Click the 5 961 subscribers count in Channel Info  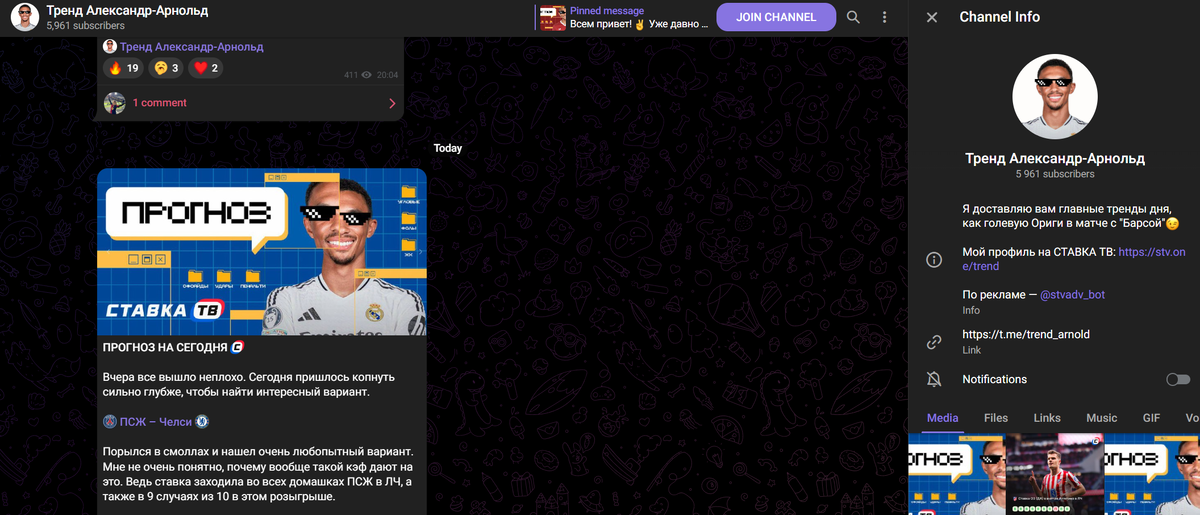pos(1055,174)
